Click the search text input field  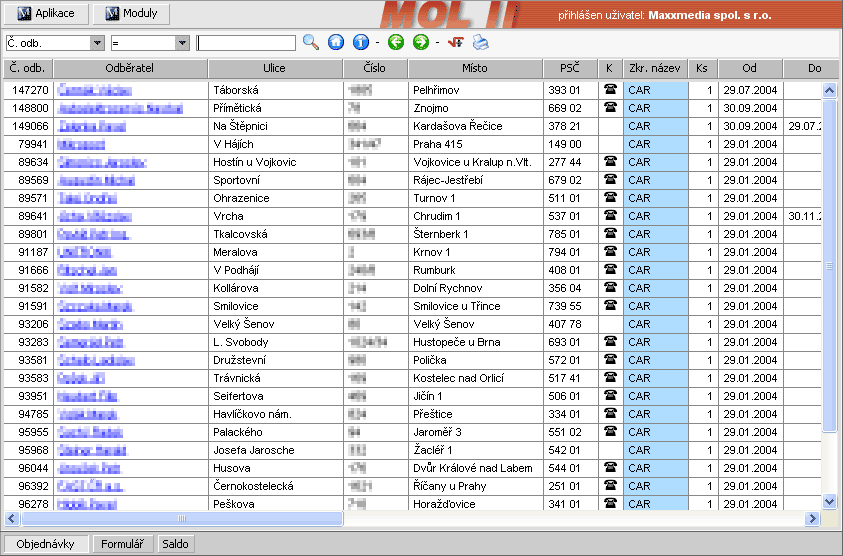point(246,43)
